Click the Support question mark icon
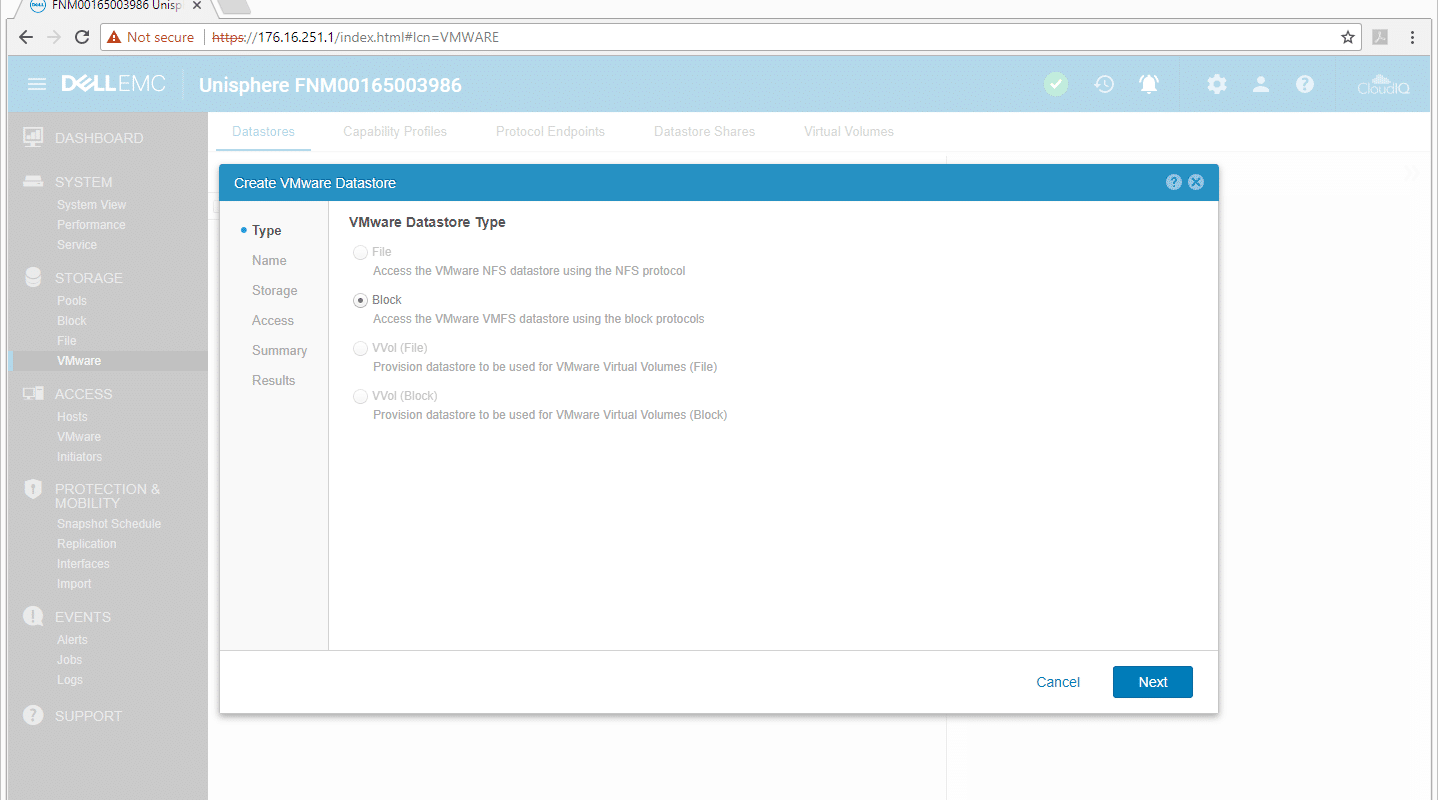This screenshot has width=1438, height=800. (x=33, y=715)
